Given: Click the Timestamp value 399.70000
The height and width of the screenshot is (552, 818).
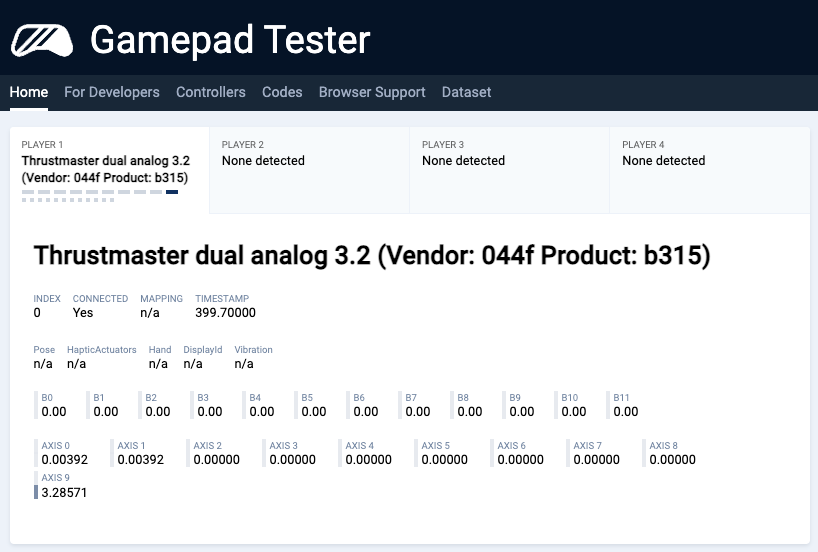Looking at the screenshot, I should (225, 312).
